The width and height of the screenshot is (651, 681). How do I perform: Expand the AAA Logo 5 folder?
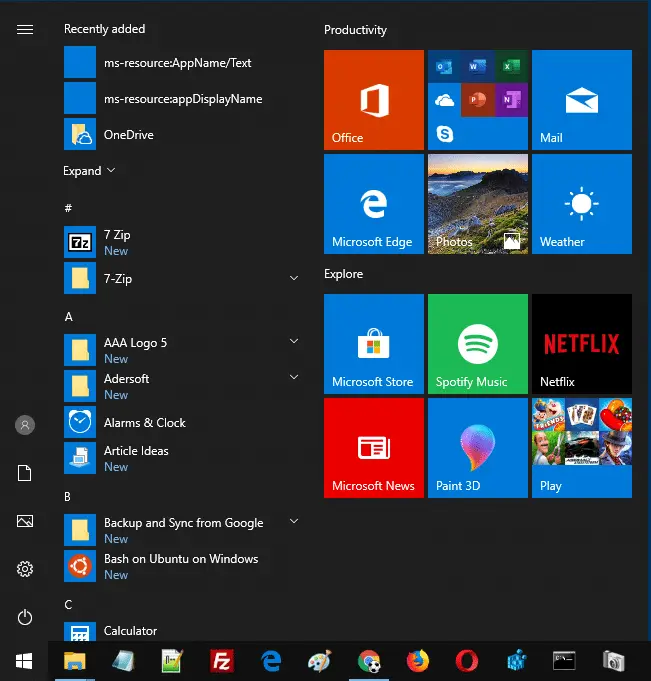pos(294,342)
